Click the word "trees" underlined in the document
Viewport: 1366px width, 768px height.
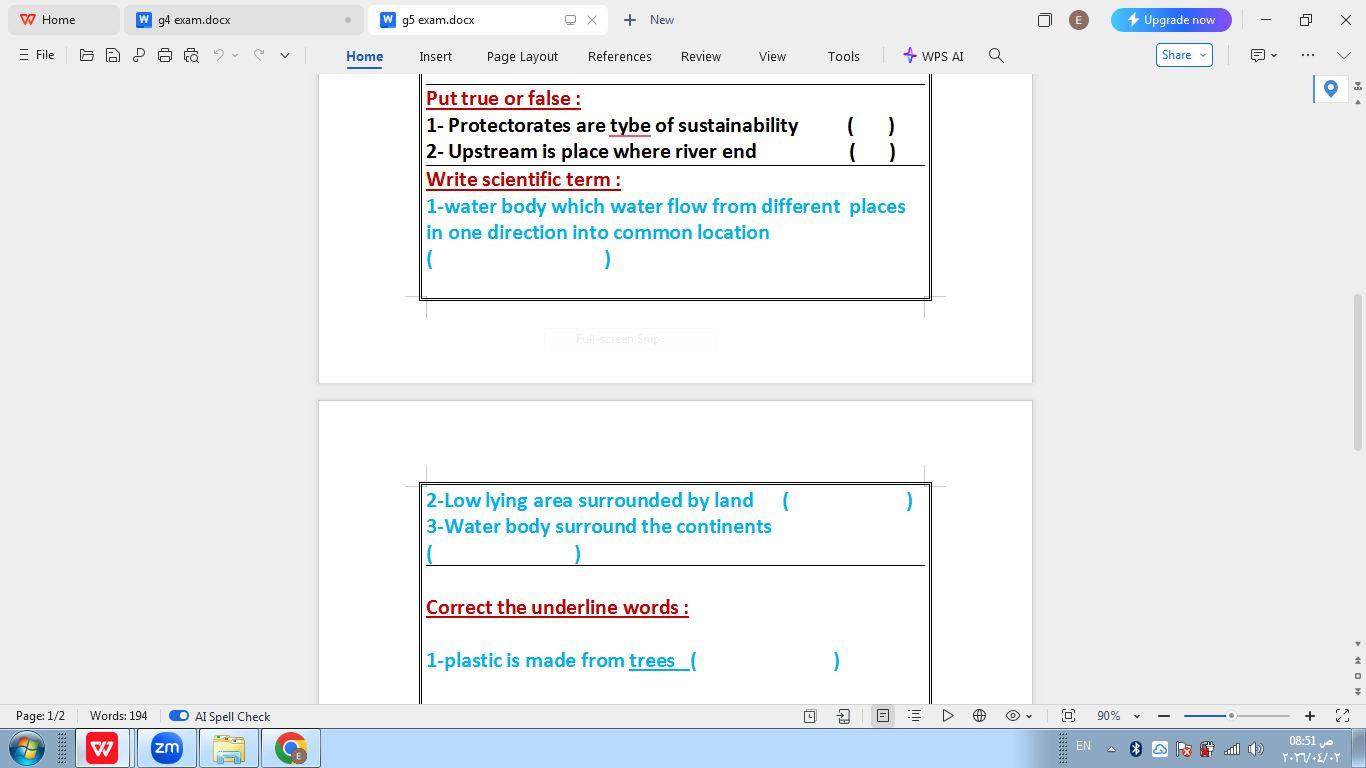point(652,660)
